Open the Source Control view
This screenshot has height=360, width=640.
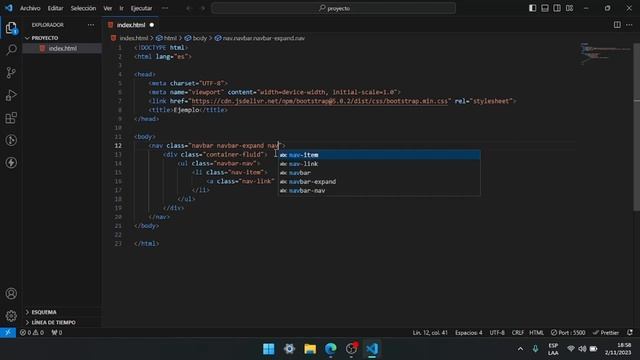11,73
